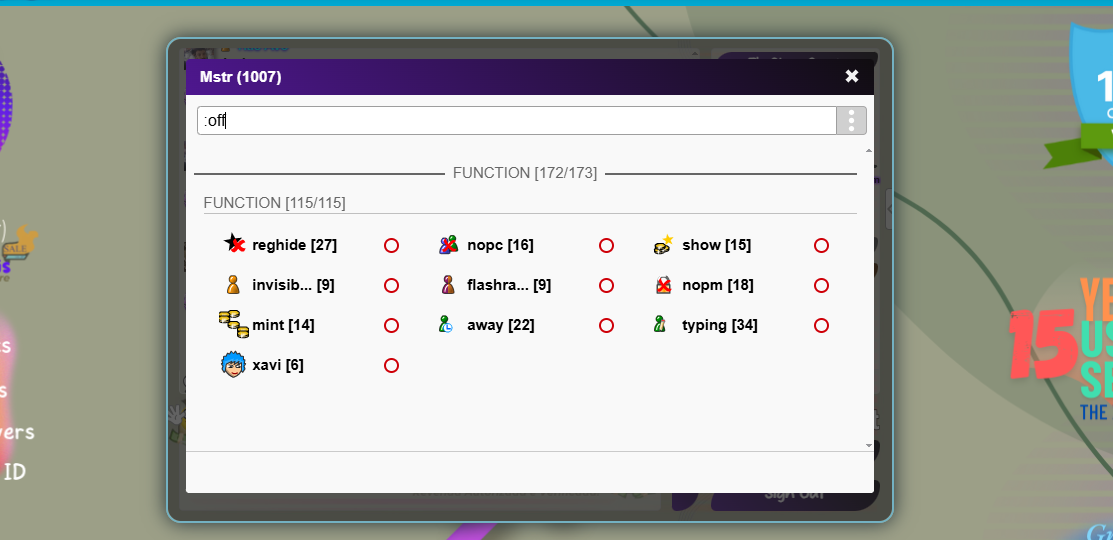This screenshot has width=1113, height=540.
Task: Select the 'nopc [16]' label
Action: (500, 246)
